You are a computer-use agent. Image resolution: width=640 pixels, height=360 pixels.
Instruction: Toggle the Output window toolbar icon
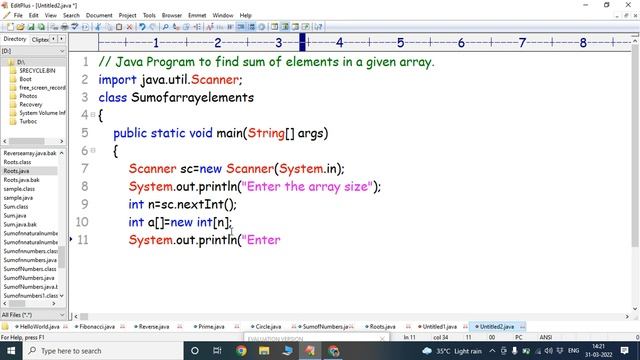295,27
